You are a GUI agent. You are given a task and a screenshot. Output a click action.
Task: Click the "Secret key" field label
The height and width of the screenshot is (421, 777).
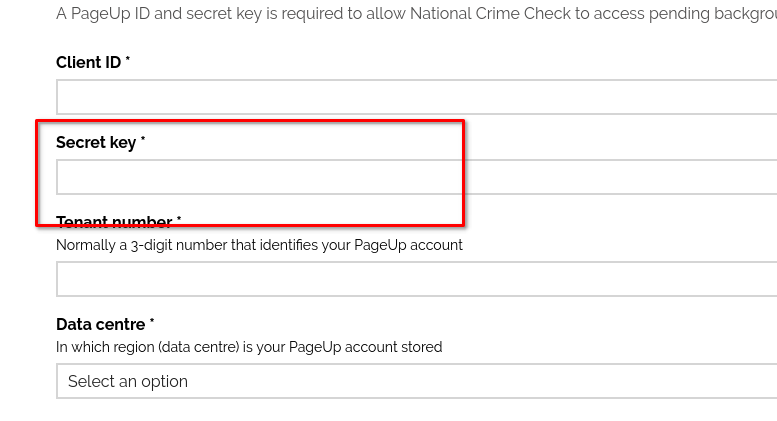(95, 143)
